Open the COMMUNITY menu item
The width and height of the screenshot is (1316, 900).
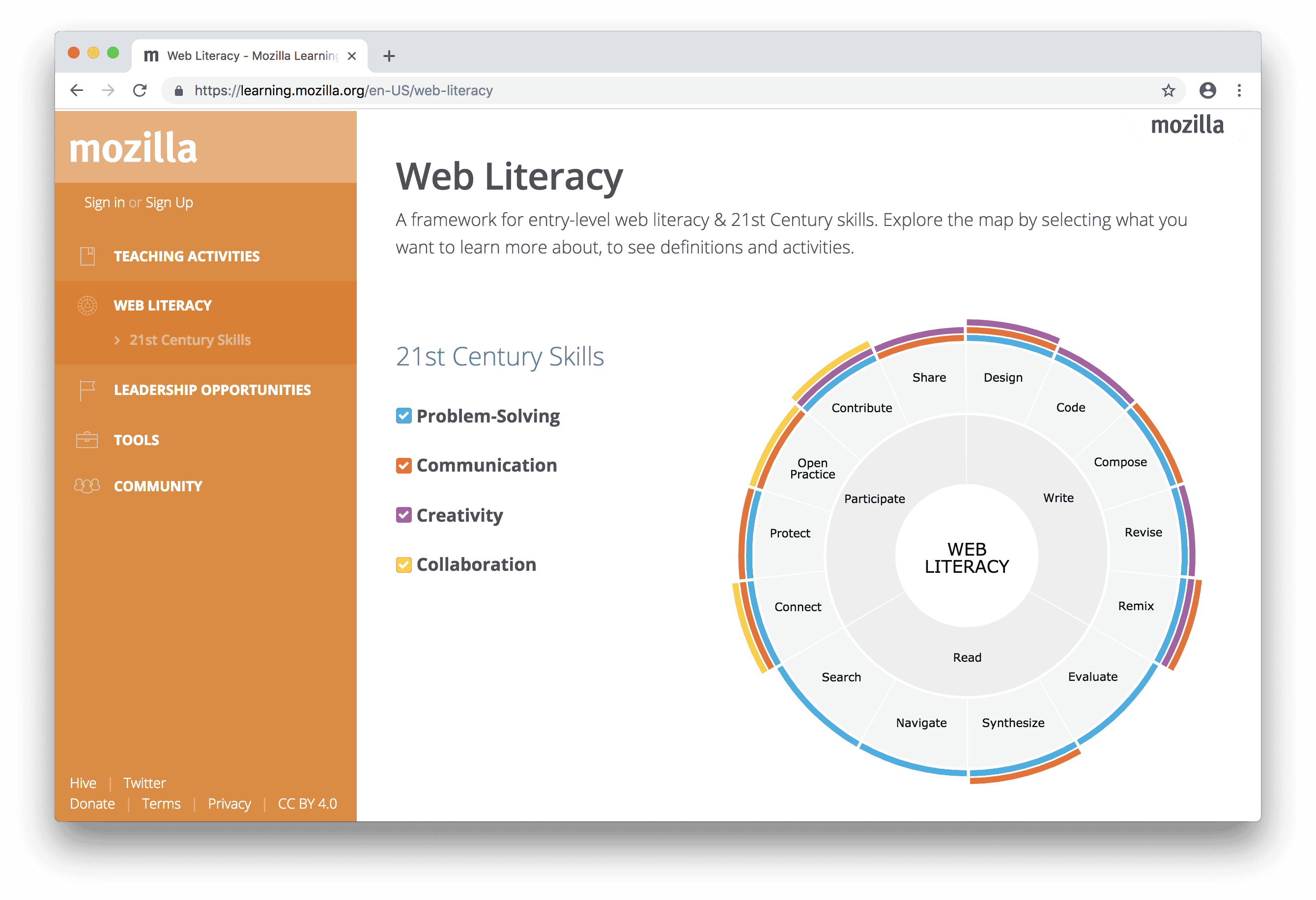158,486
